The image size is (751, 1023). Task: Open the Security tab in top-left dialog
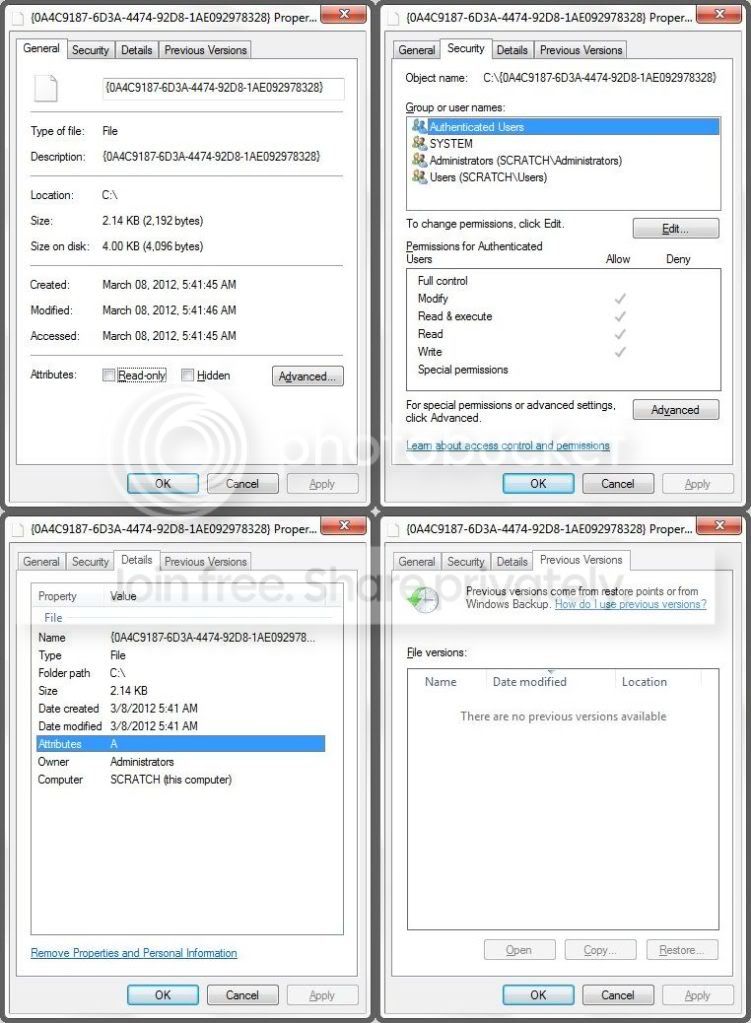tap(90, 50)
